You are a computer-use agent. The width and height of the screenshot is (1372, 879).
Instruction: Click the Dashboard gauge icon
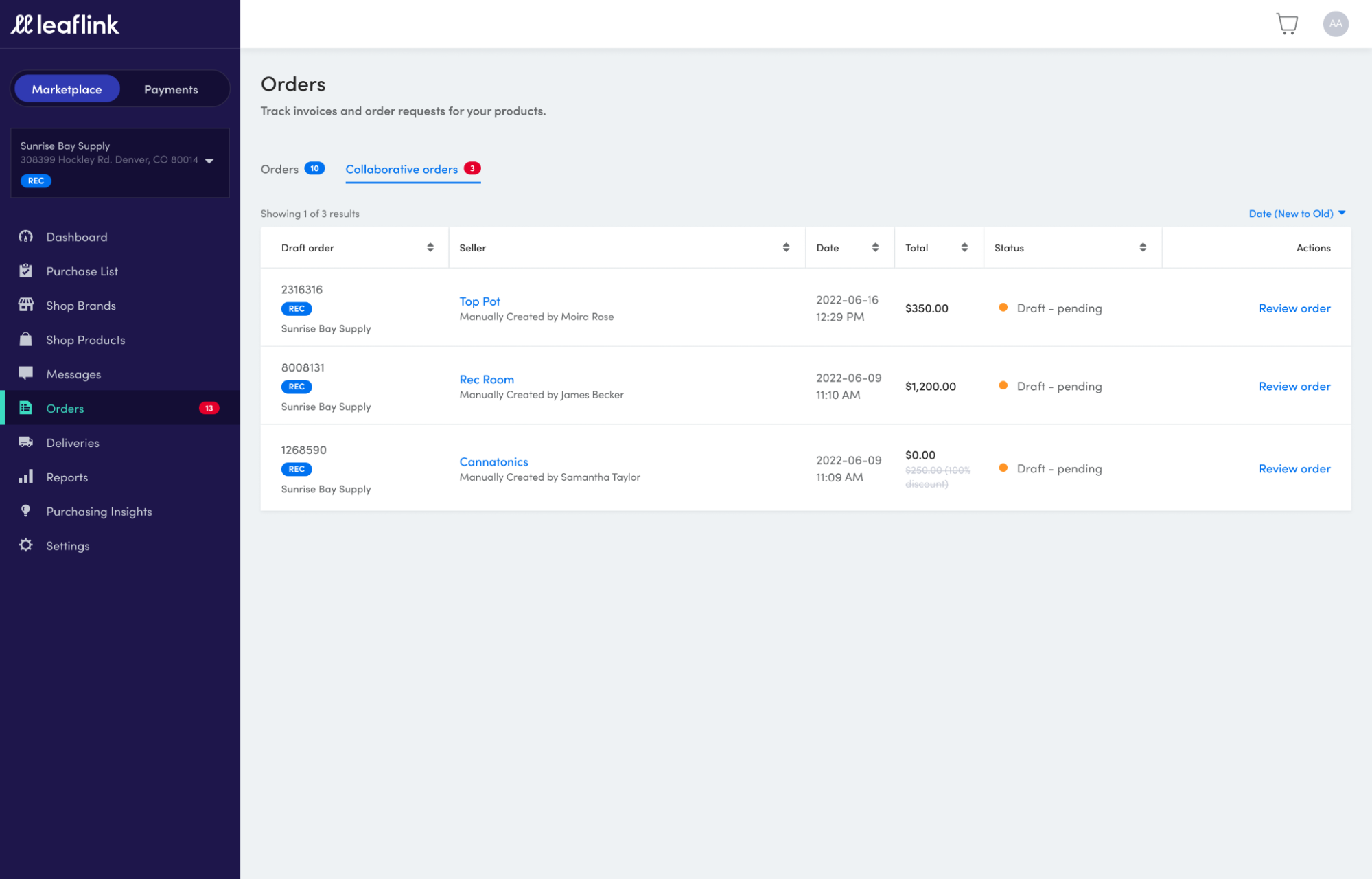26,237
